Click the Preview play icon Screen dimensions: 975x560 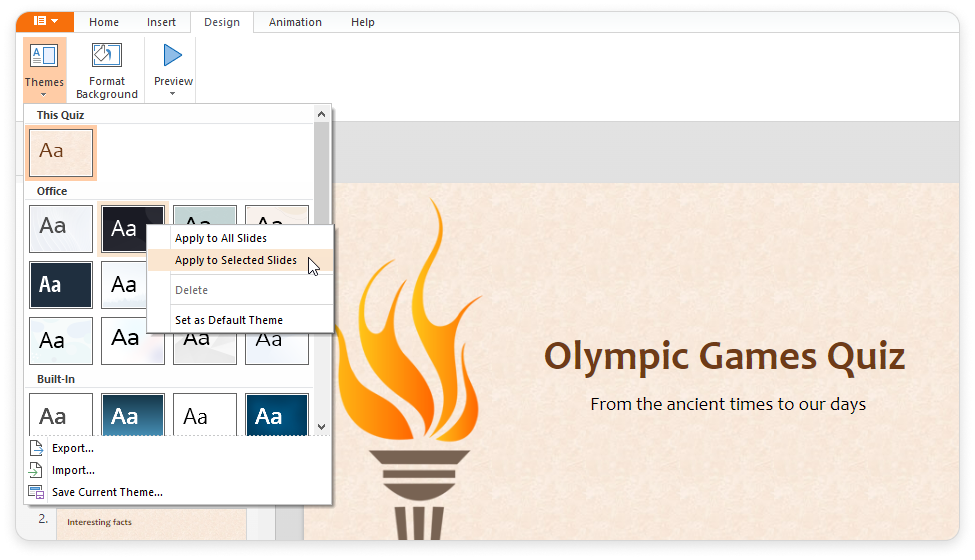(172, 55)
